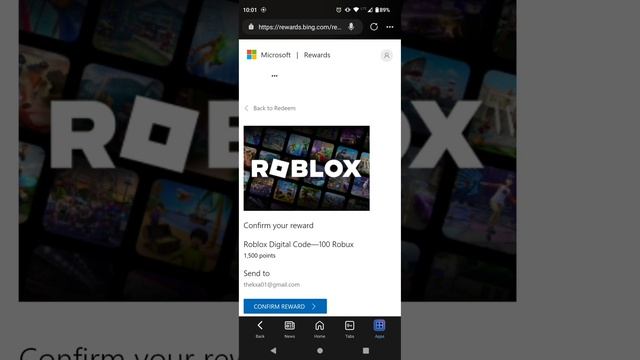
Task: Open the Rewards header link
Action: pyautogui.click(x=317, y=55)
